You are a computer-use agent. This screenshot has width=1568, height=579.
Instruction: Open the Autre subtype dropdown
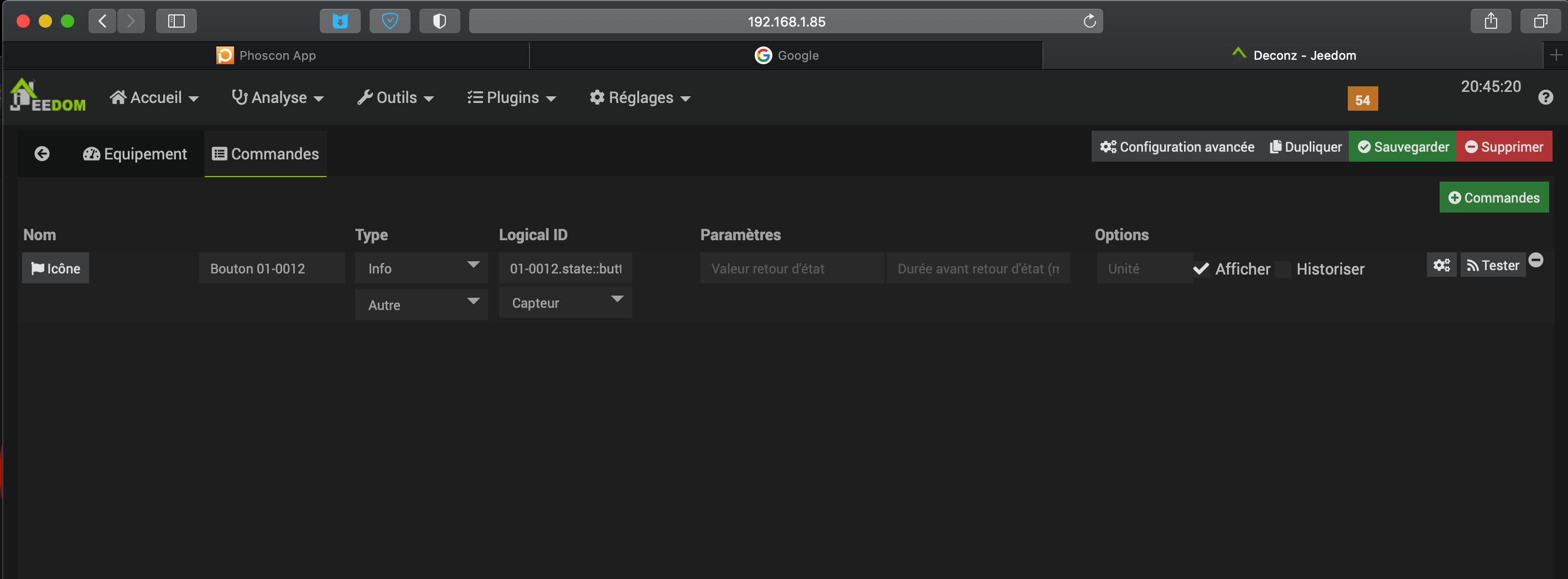tap(421, 304)
